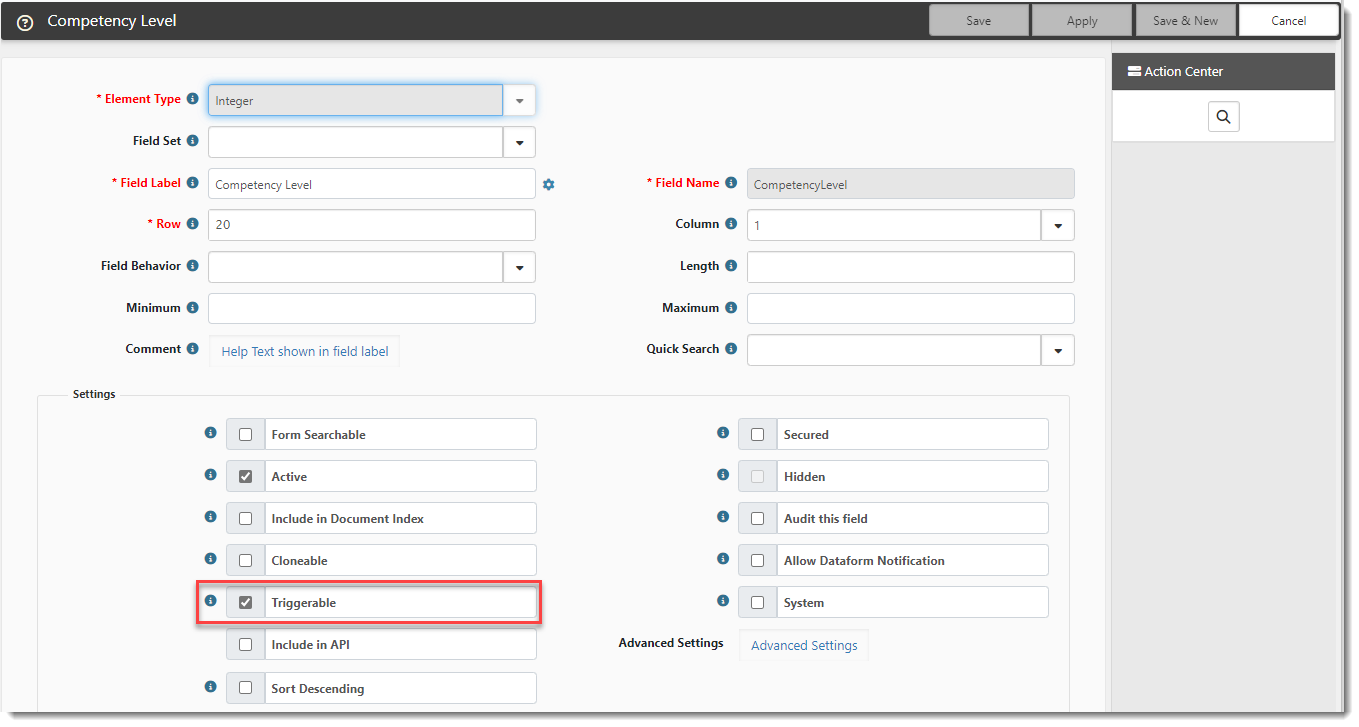Click info icon left of Secured setting
This screenshot has width=1359, height=727.
click(723, 433)
